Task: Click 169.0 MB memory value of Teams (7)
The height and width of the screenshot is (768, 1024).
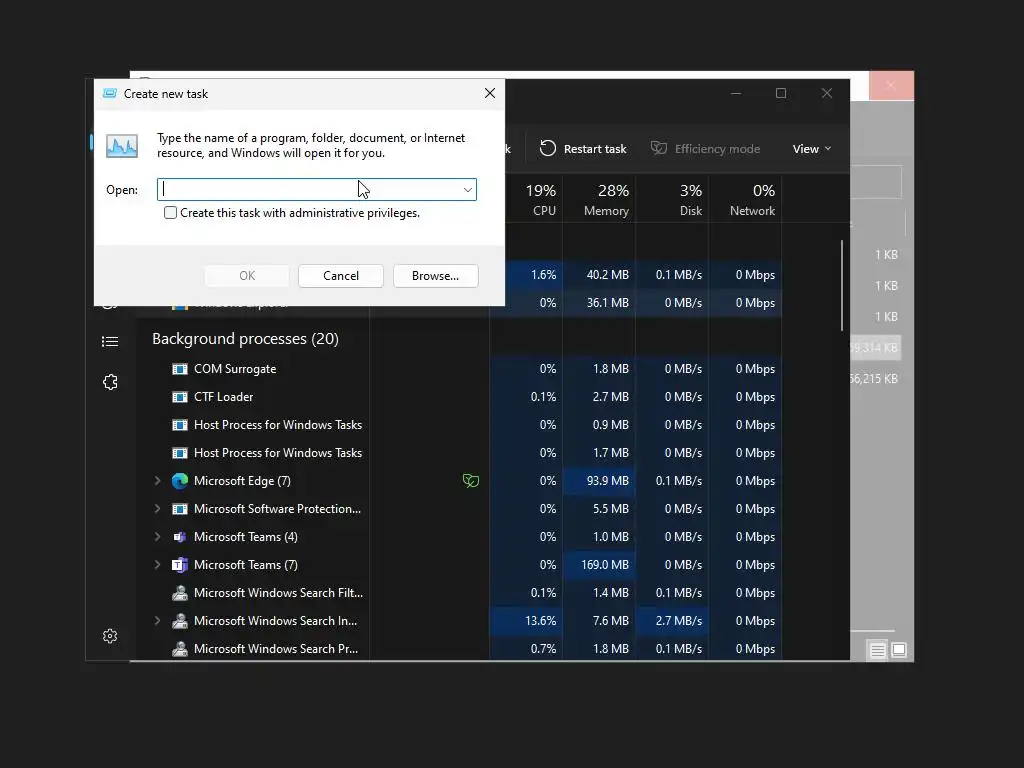Action: (x=599, y=565)
